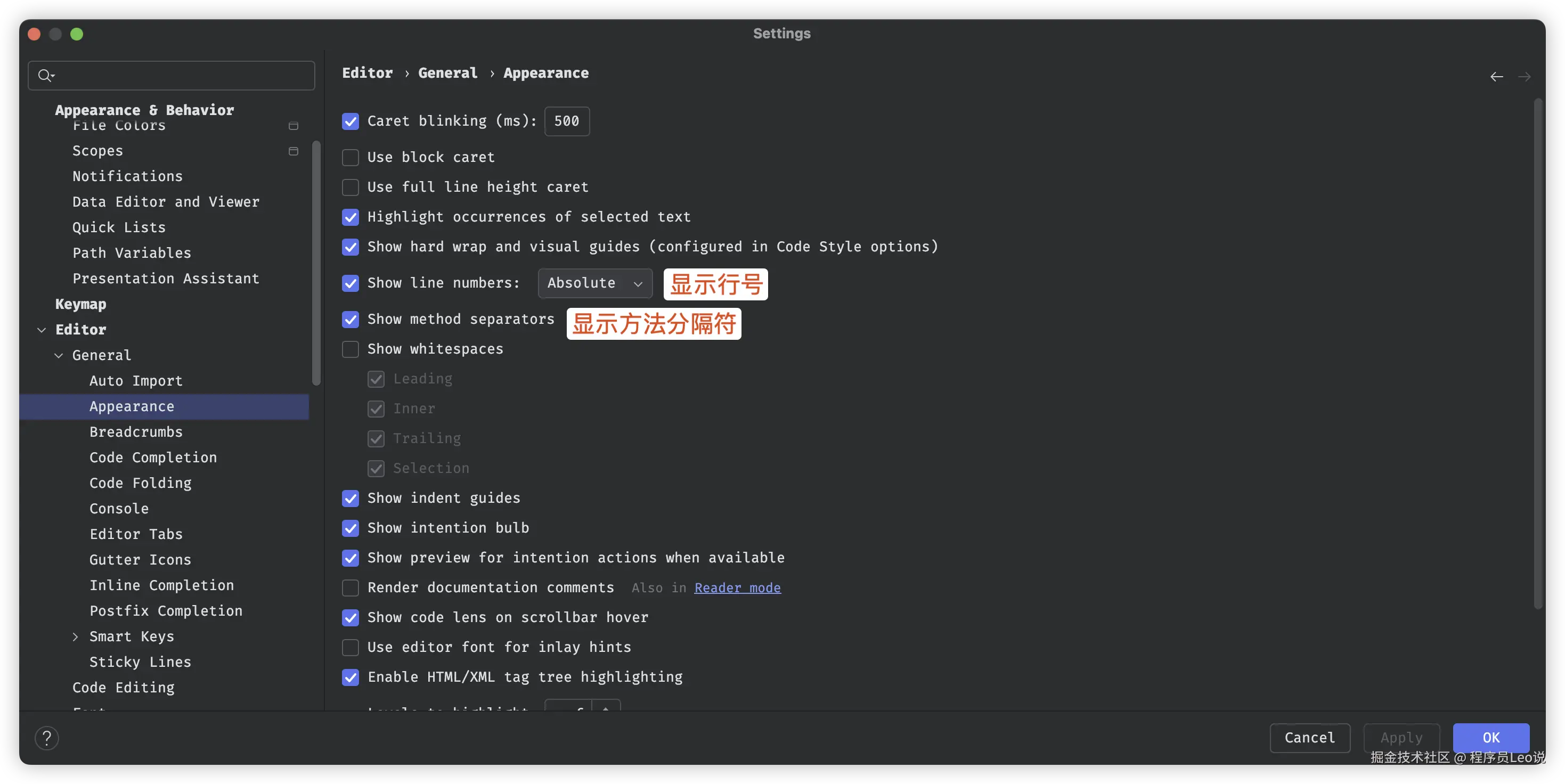Open Data Editor and Viewer settings
This screenshot has height=784, width=1565.
coord(165,202)
